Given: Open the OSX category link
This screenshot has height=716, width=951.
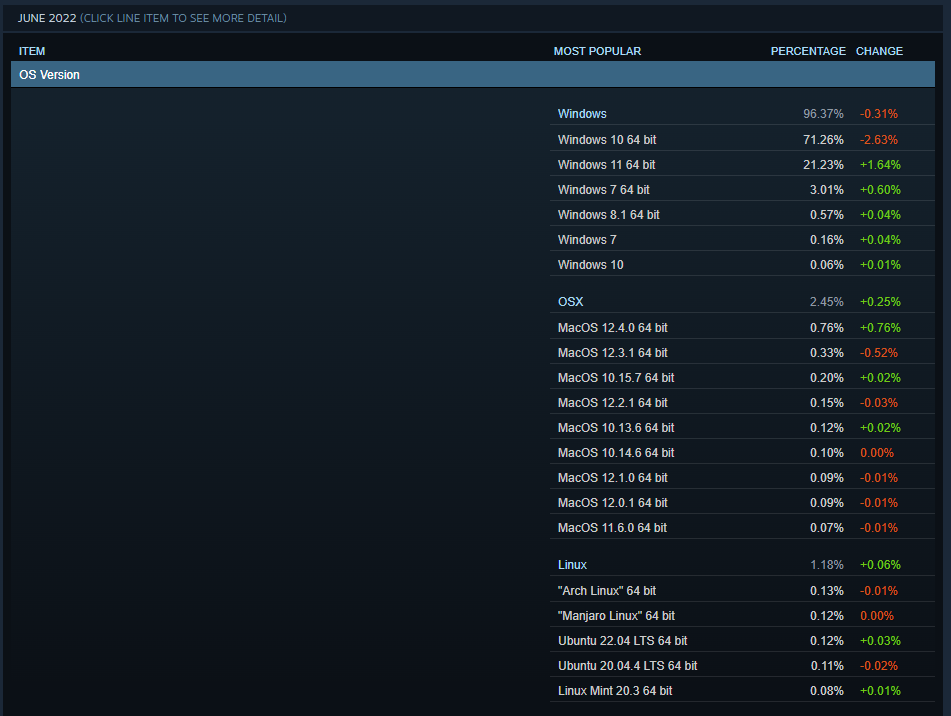Looking at the screenshot, I should tap(570, 302).
